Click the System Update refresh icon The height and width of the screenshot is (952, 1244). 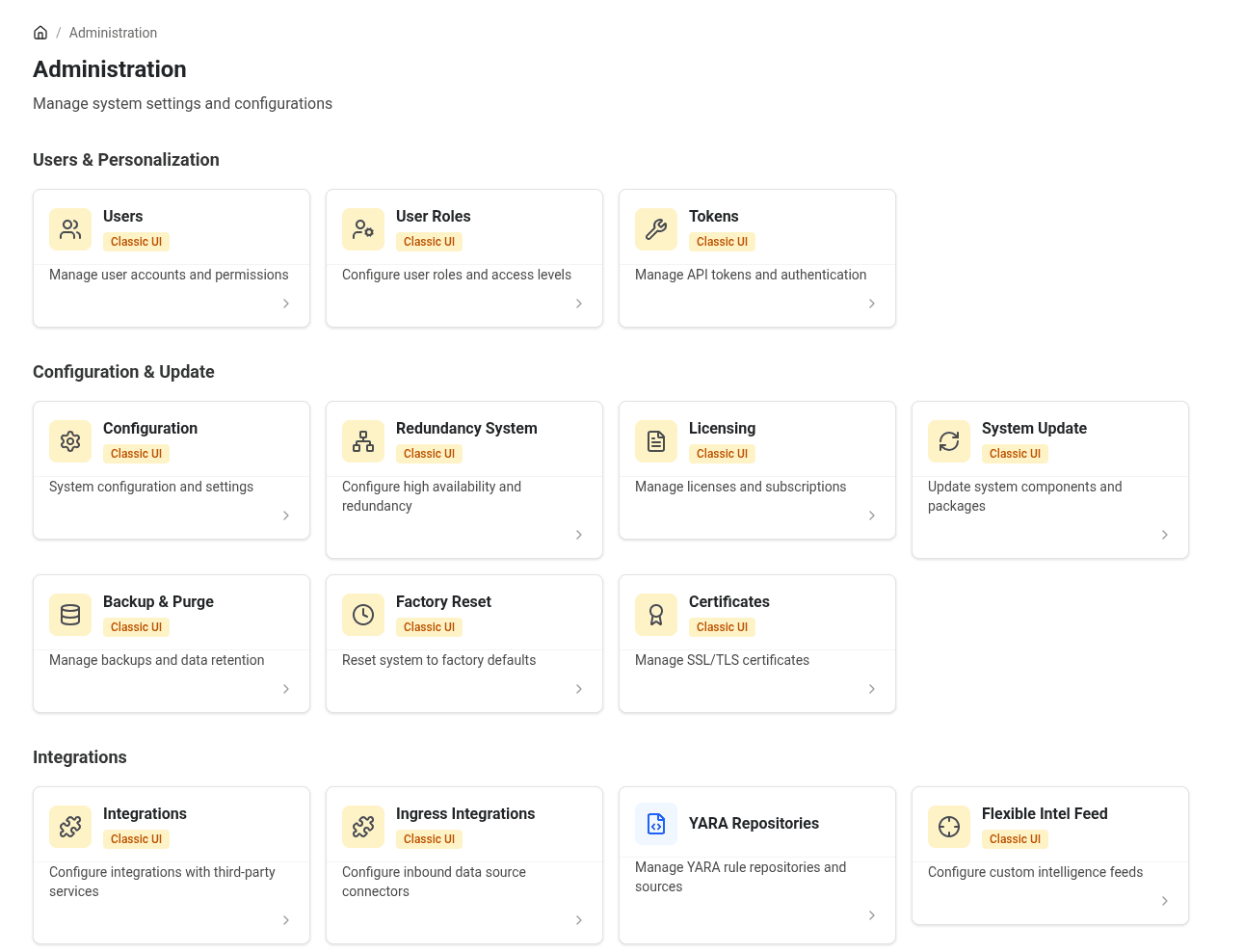[949, 441]
